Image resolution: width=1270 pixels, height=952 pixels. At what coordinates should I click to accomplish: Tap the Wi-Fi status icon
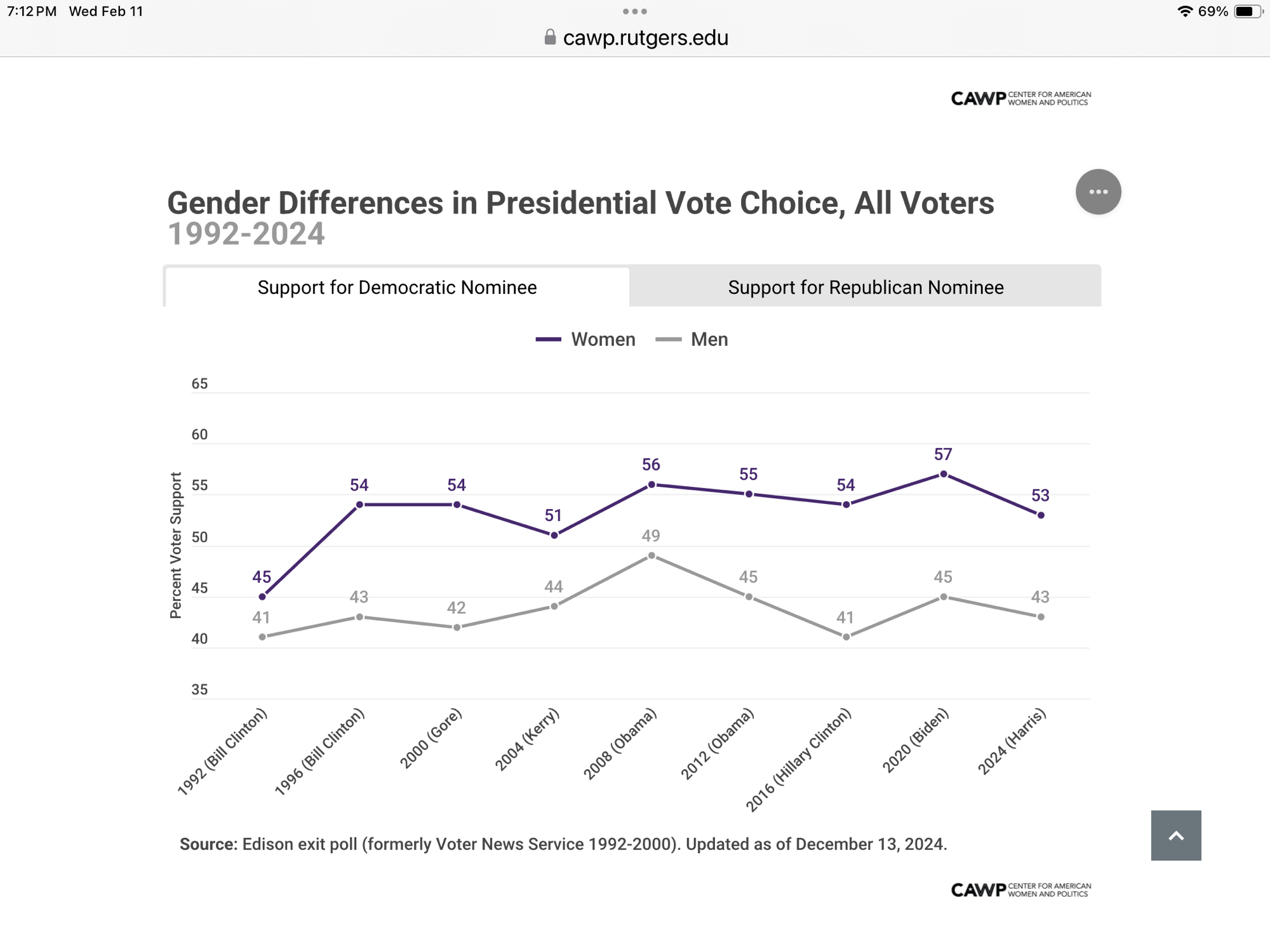(x=1184, y=11)
